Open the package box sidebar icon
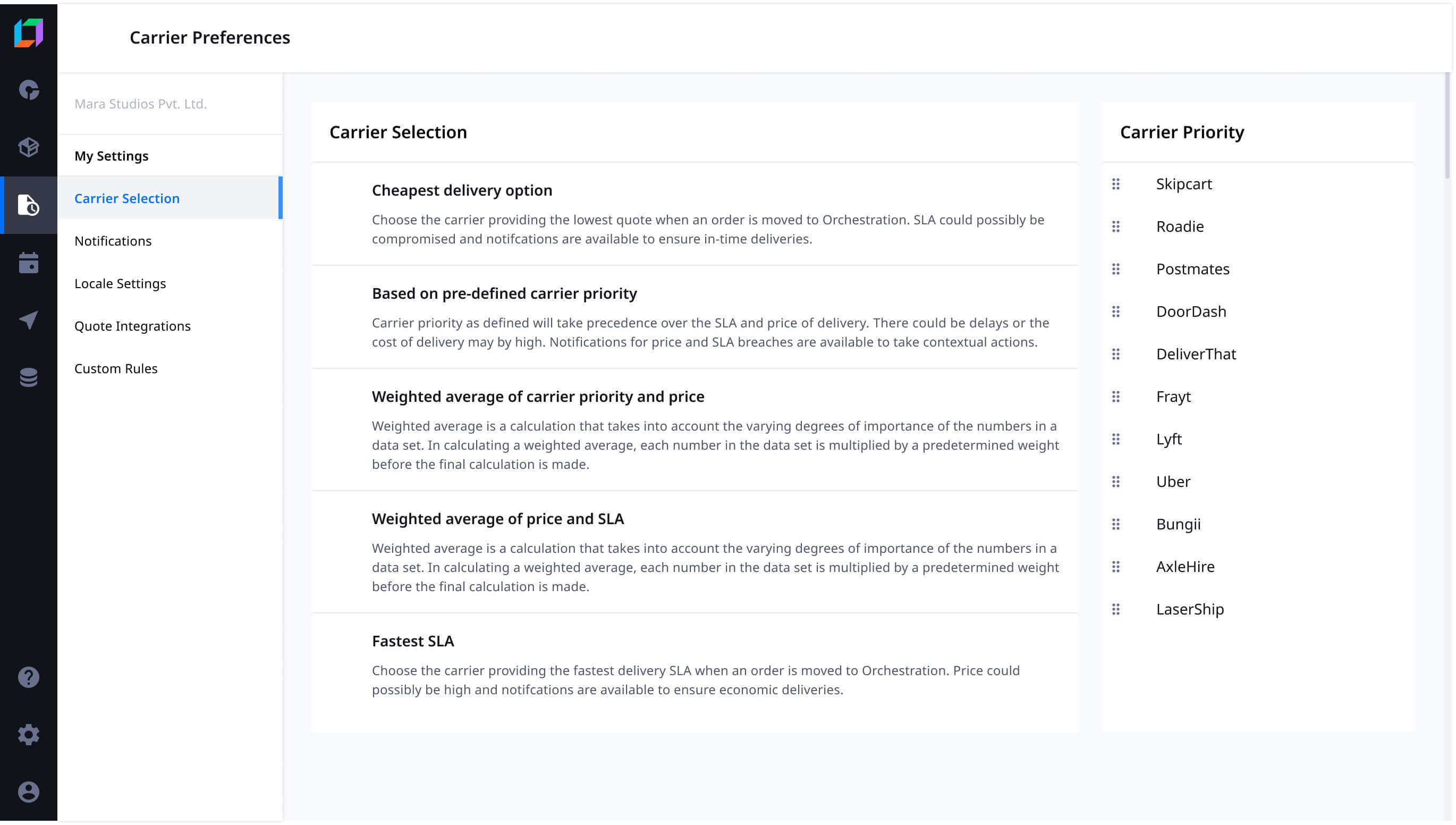1456x825 pixels. (28, 147)
